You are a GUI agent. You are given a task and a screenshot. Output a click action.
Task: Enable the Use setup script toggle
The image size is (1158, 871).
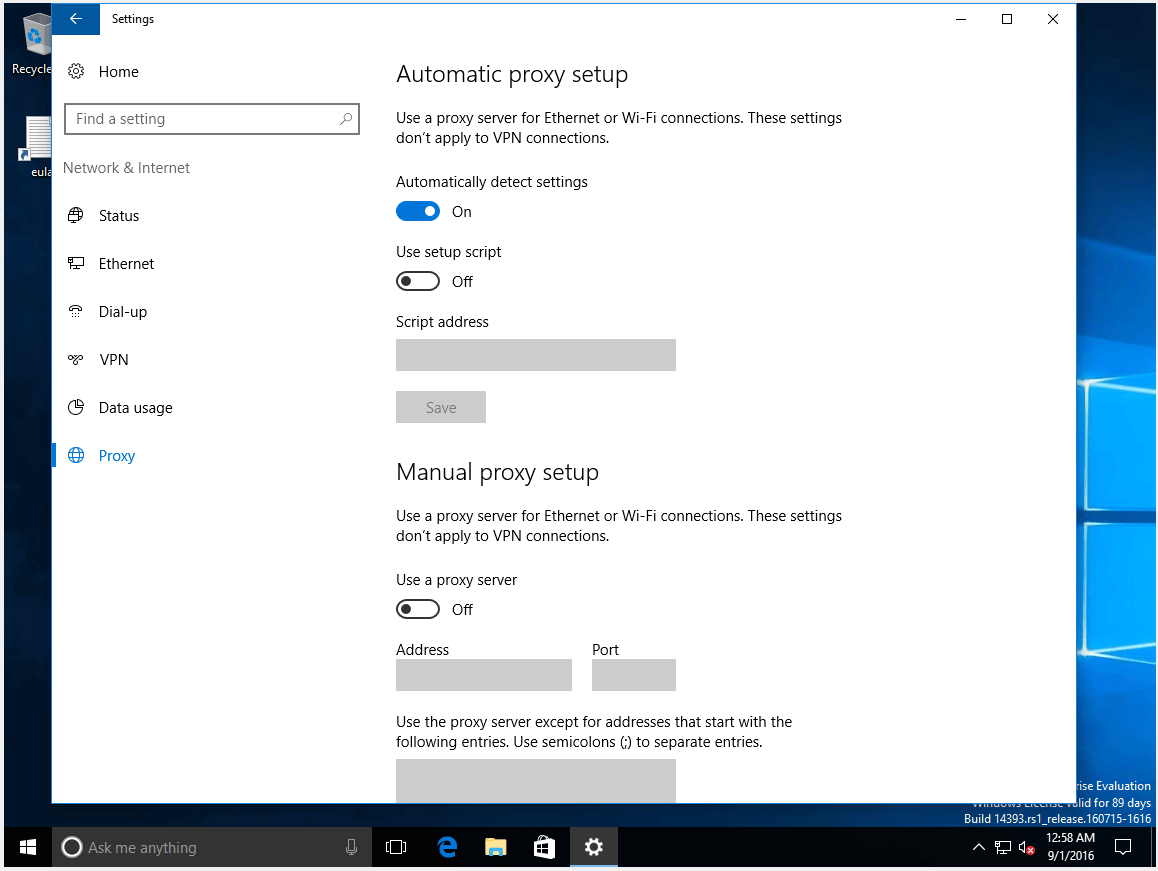point(418,282)
